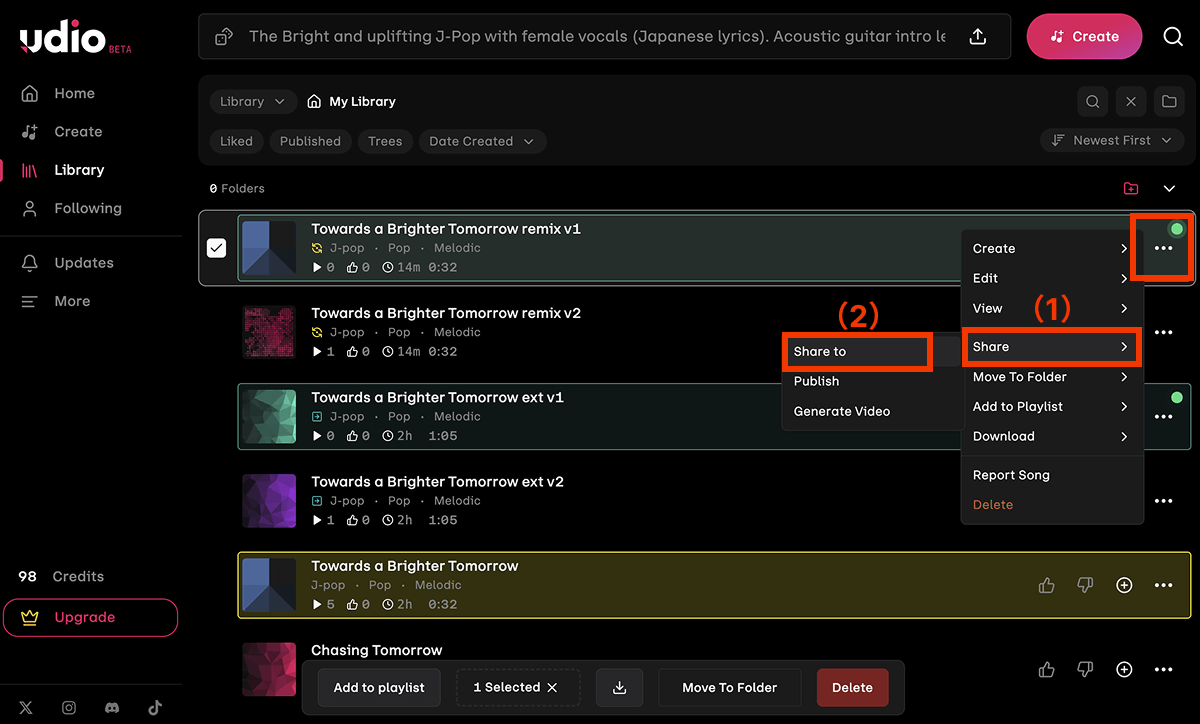The image size is (1200, 724).
Task: Click the library search magnifier button
Action: 1093,101
